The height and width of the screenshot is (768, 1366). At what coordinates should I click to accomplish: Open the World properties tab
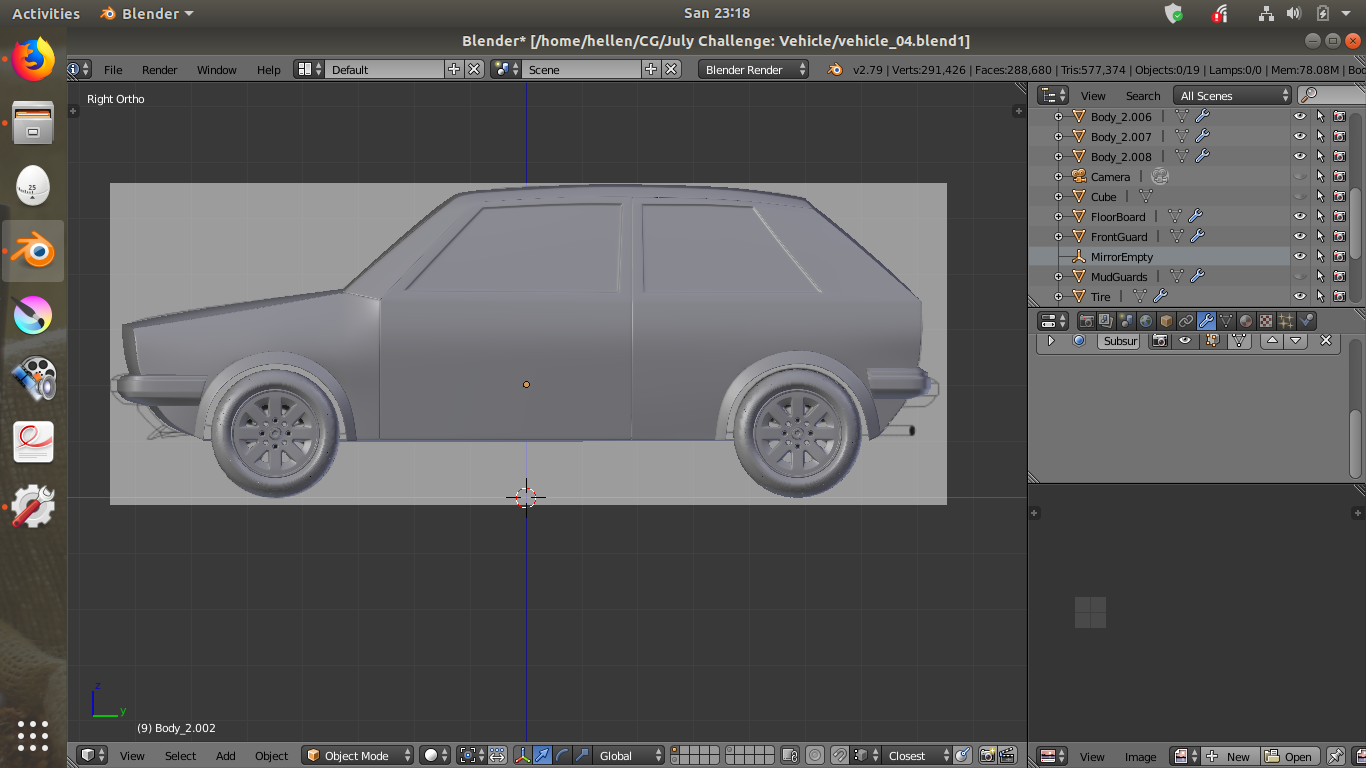point(1146,321)
